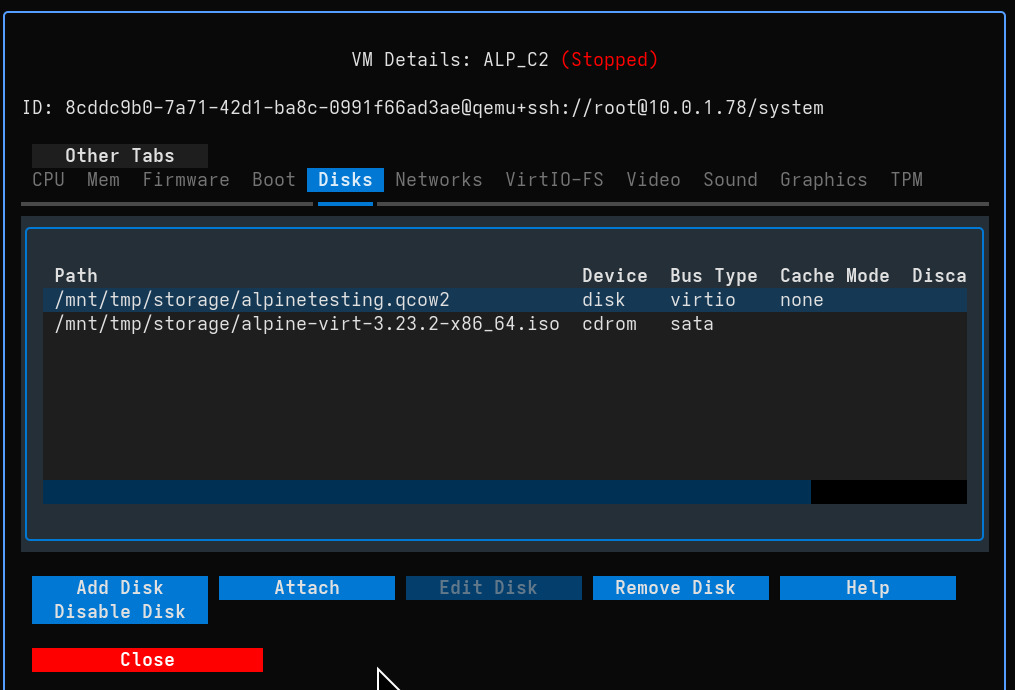Select the Firmware tab

(185, 180)
